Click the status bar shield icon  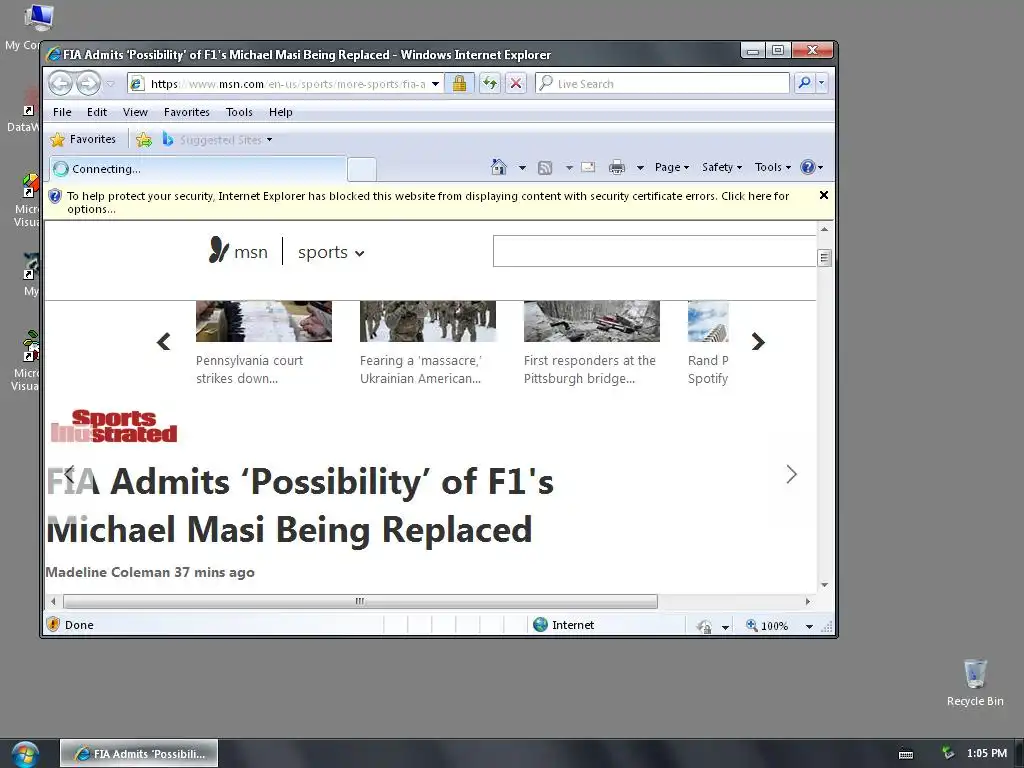pyautogui.click(x=53, y=624)
